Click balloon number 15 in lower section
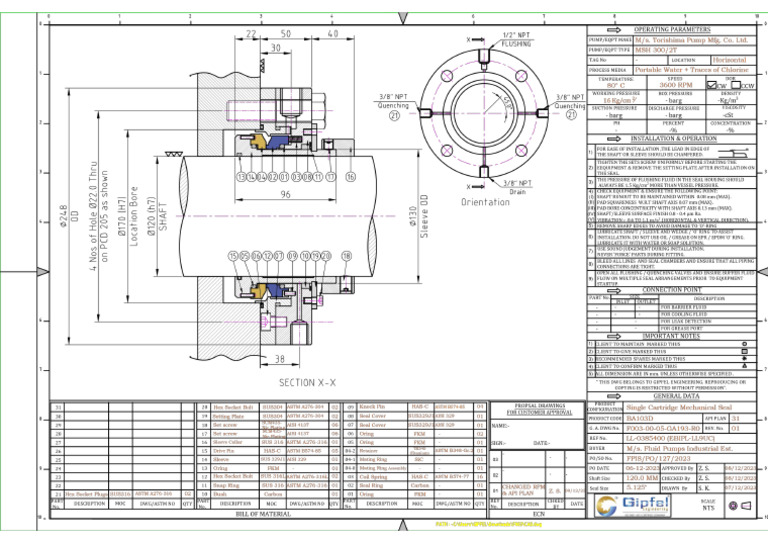Image resolution: width=768 pixels, height=543 pixels. [233, 256]
